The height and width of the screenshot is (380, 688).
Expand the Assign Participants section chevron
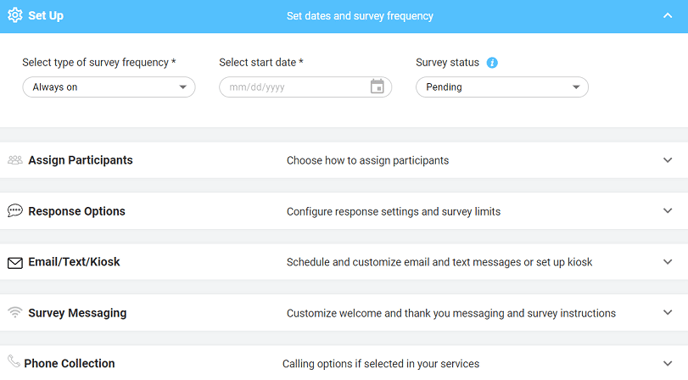[667, 160]
